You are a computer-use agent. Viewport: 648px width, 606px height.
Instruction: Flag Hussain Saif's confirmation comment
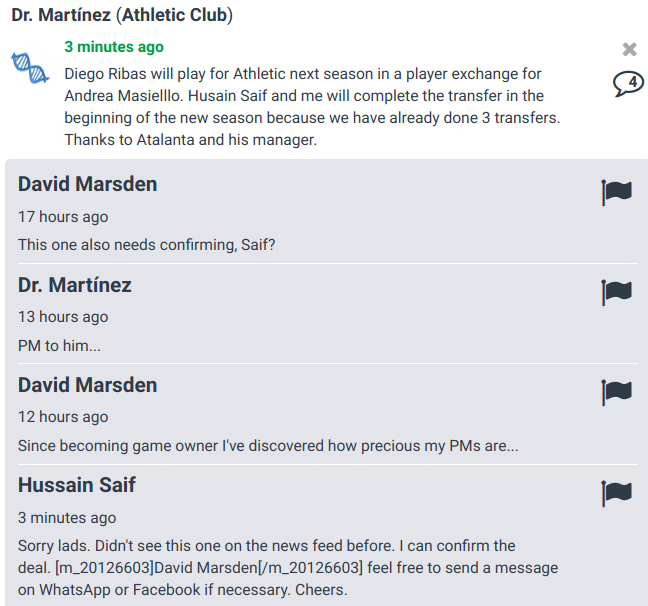[616, 492]
